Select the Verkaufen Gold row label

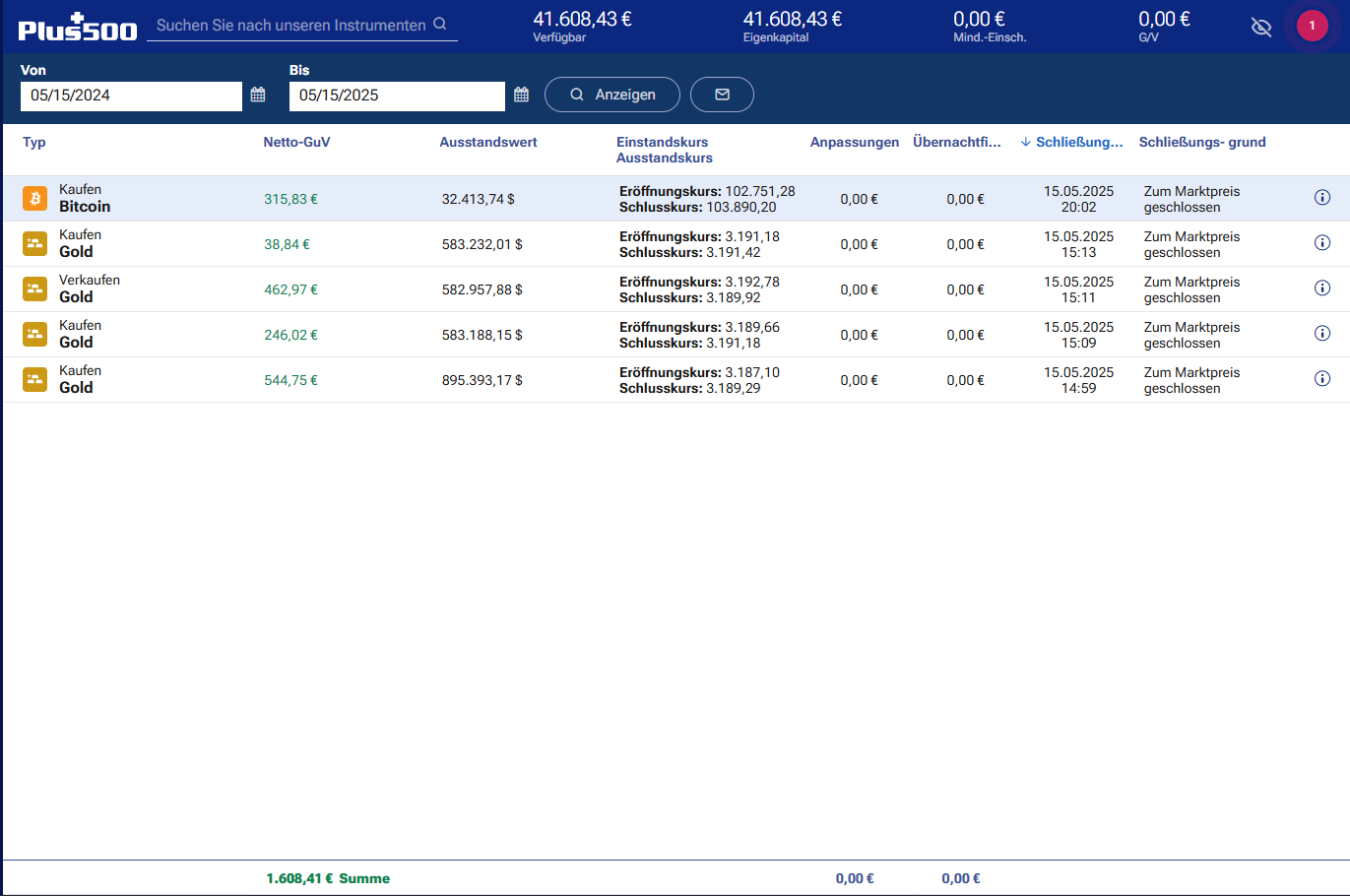click(90, 288)
